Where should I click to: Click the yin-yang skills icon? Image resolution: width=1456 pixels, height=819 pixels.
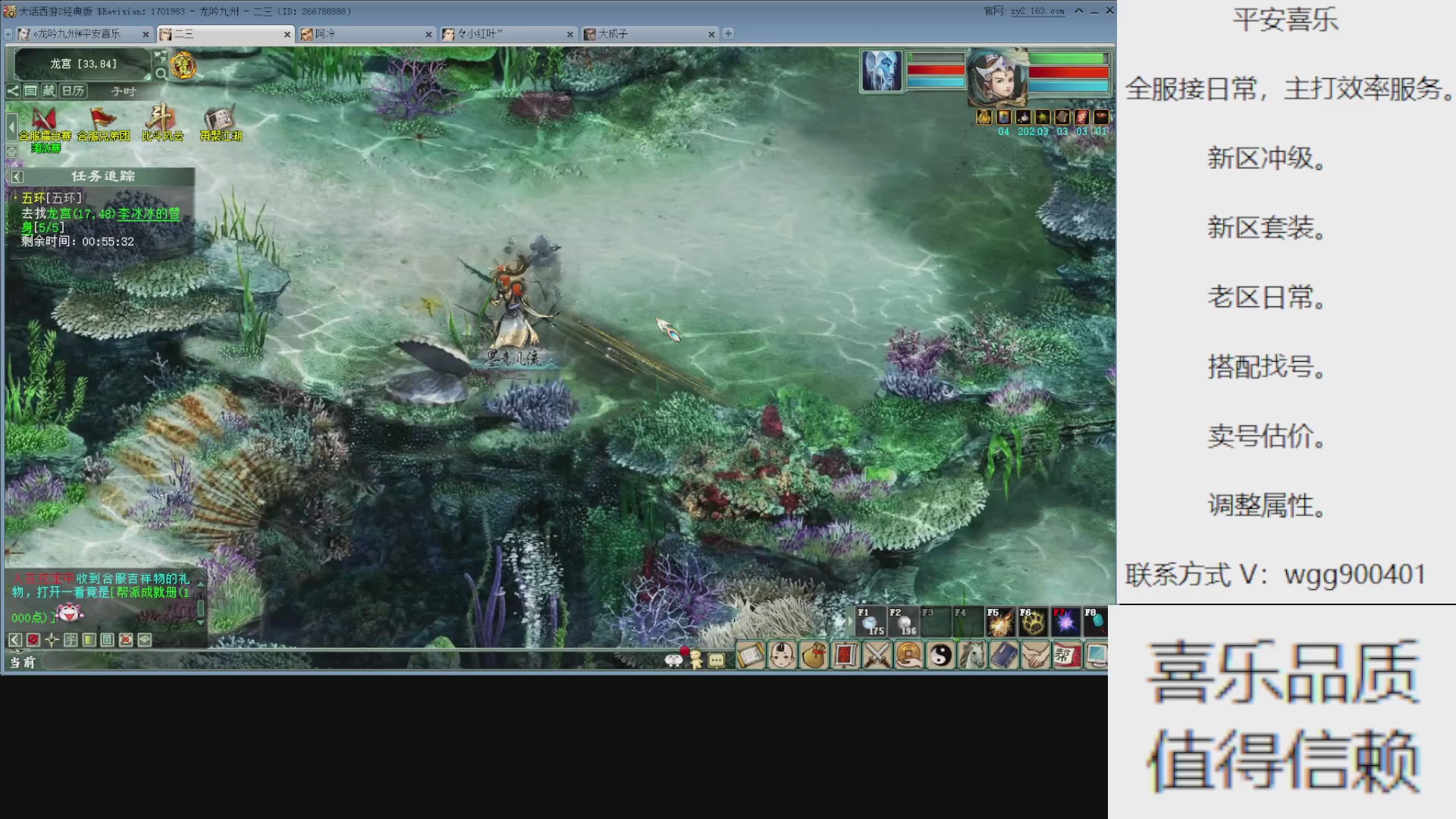tap(941, 655)
